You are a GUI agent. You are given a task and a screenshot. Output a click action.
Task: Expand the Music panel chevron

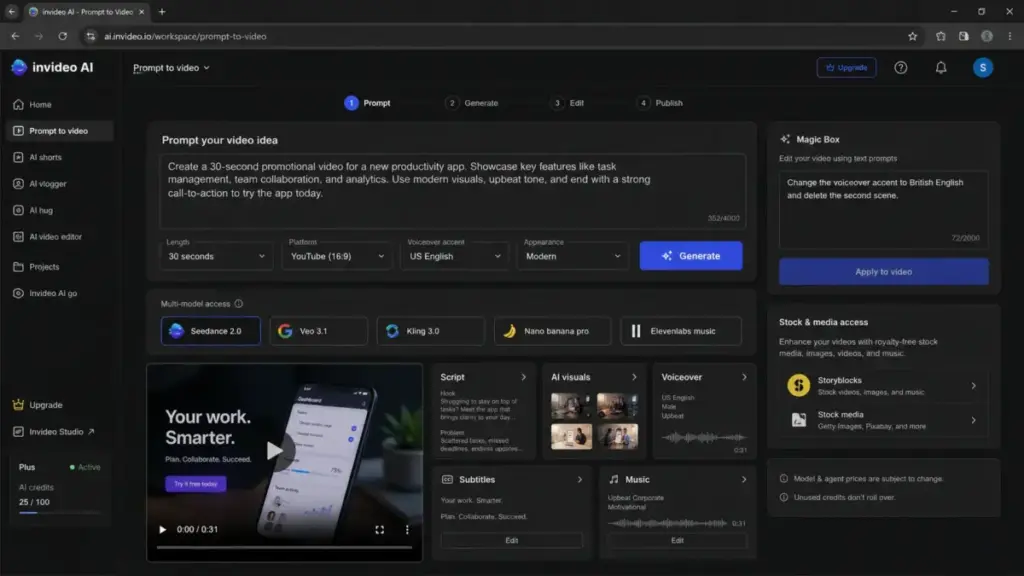744,479
